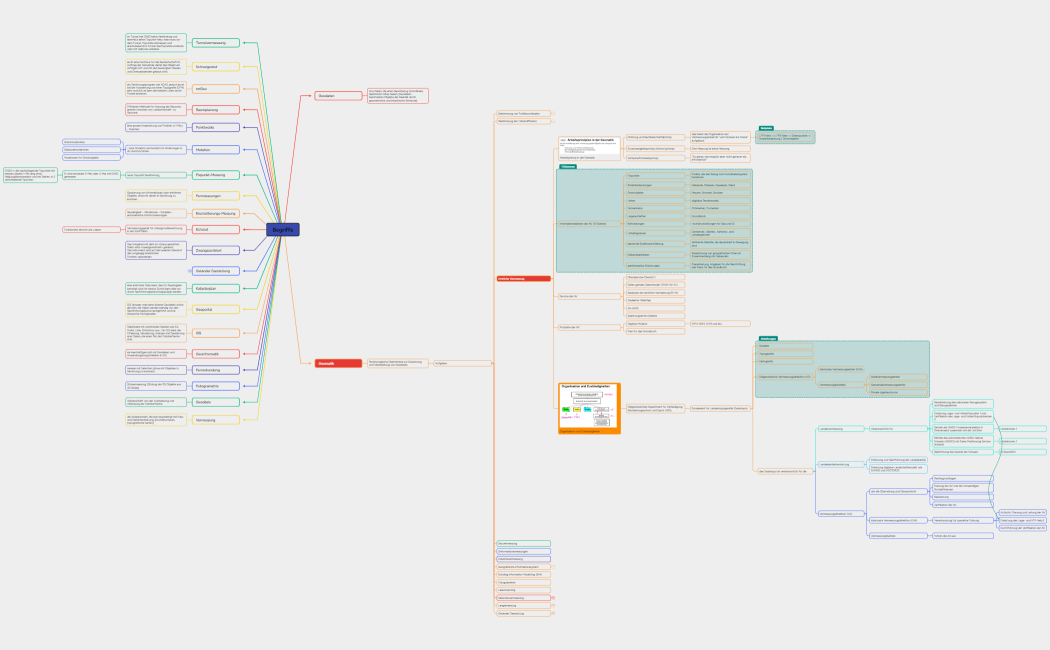
Task: Select the red Amtliche Vermessung node
Action: point(523,279)
